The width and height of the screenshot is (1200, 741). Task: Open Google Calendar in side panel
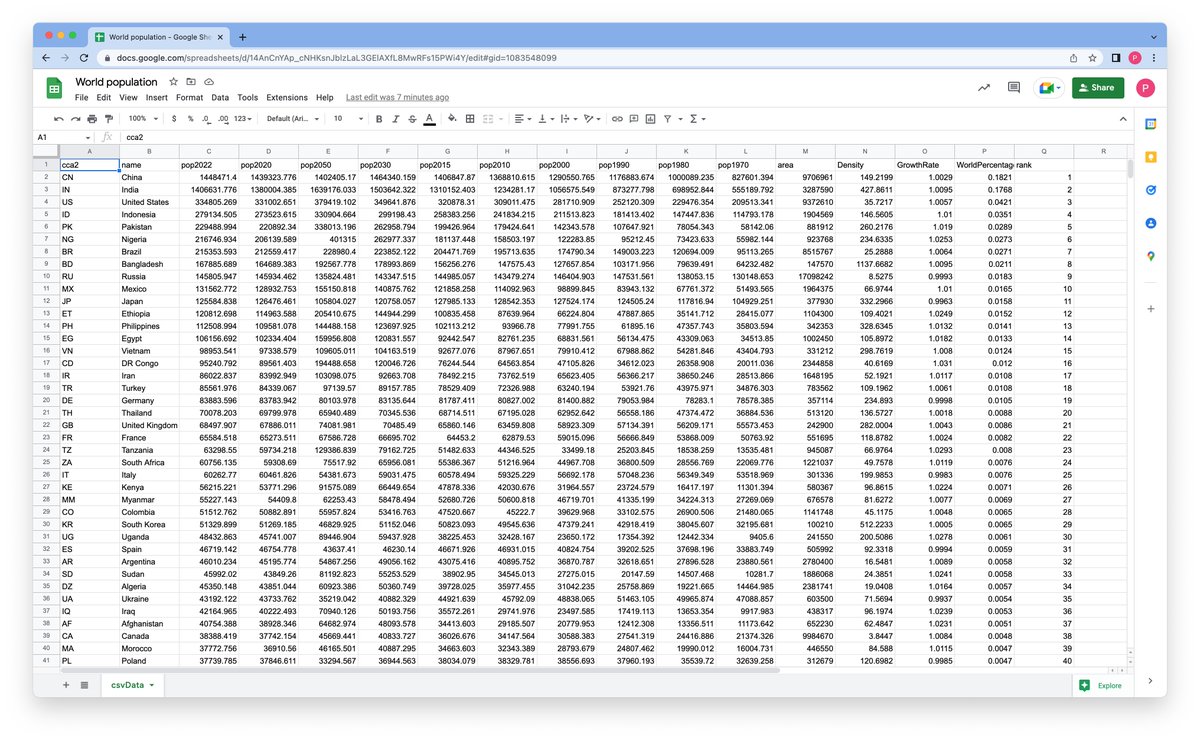tap(1151, 124)
